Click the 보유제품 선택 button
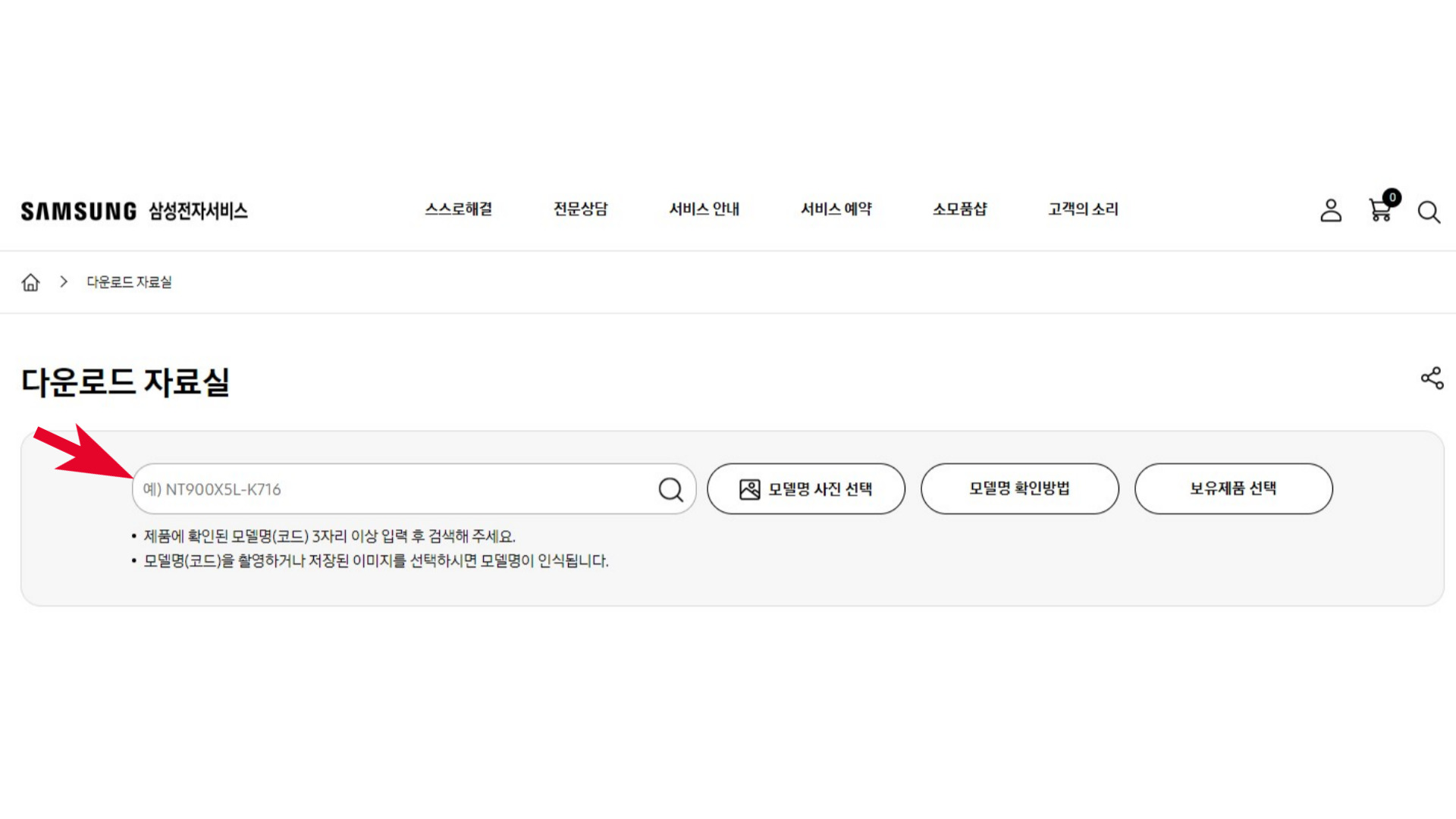Screen dimensions: 1456x819 (x=1233, y=489)
